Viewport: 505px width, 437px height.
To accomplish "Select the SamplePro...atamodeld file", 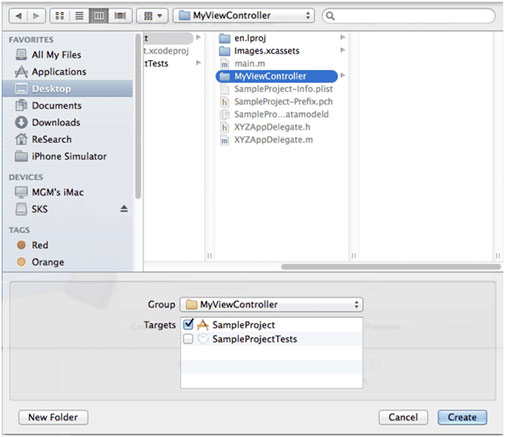I will click(x=277, y=114).
